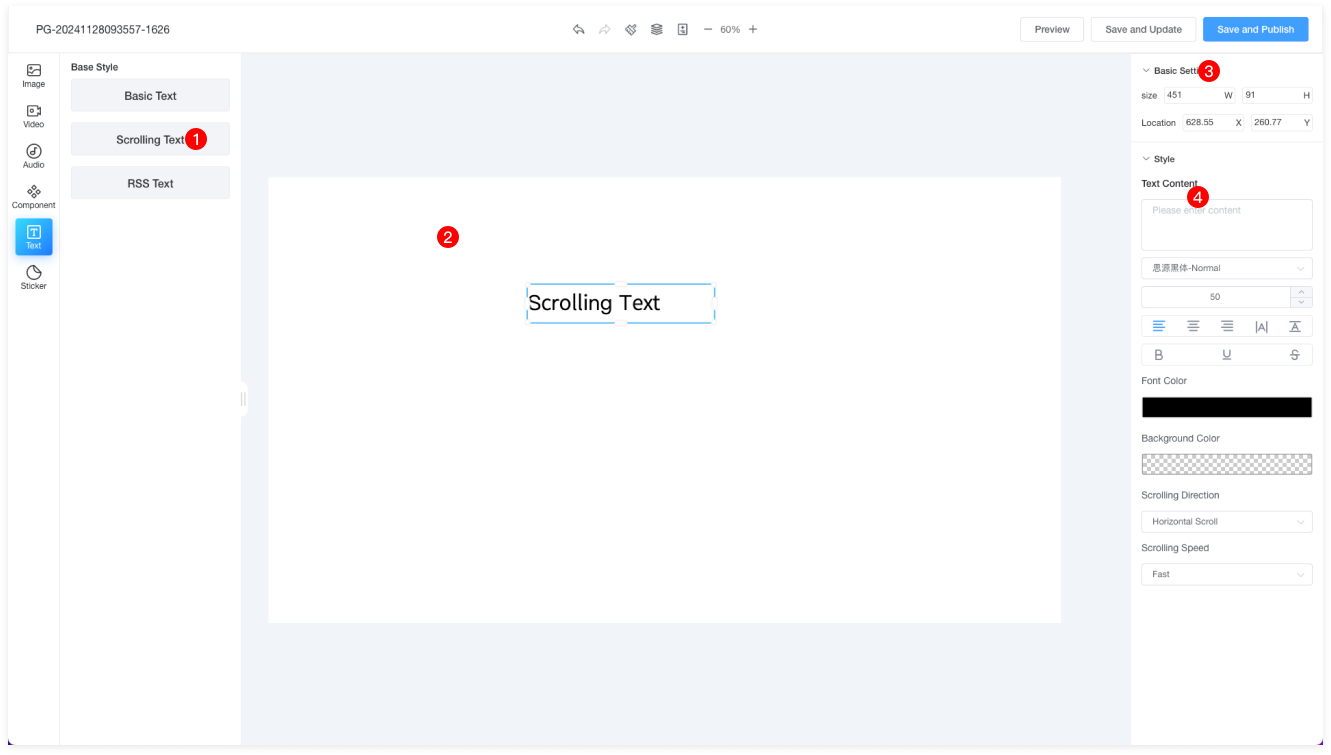Add a Scrolling Text element

pos(150,140)
